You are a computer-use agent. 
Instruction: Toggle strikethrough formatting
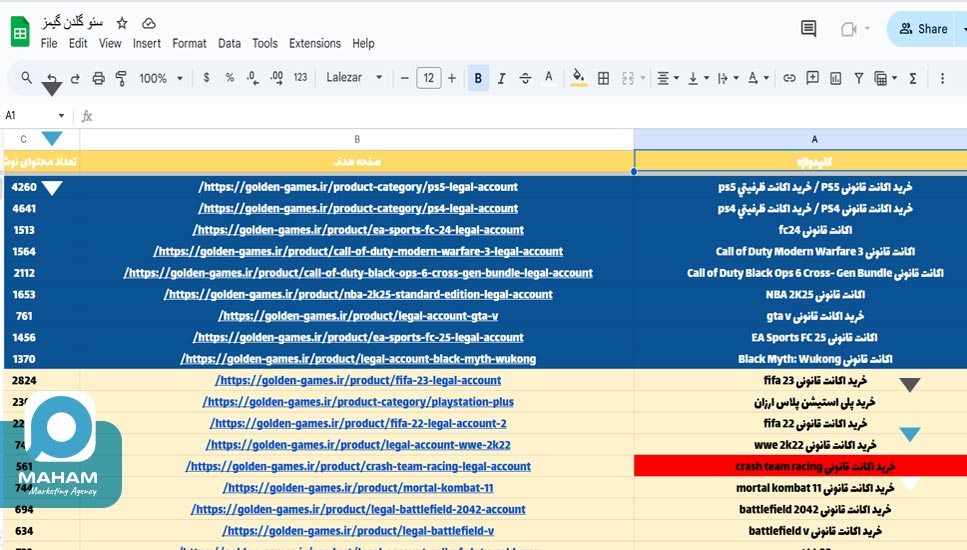point(525,78)
